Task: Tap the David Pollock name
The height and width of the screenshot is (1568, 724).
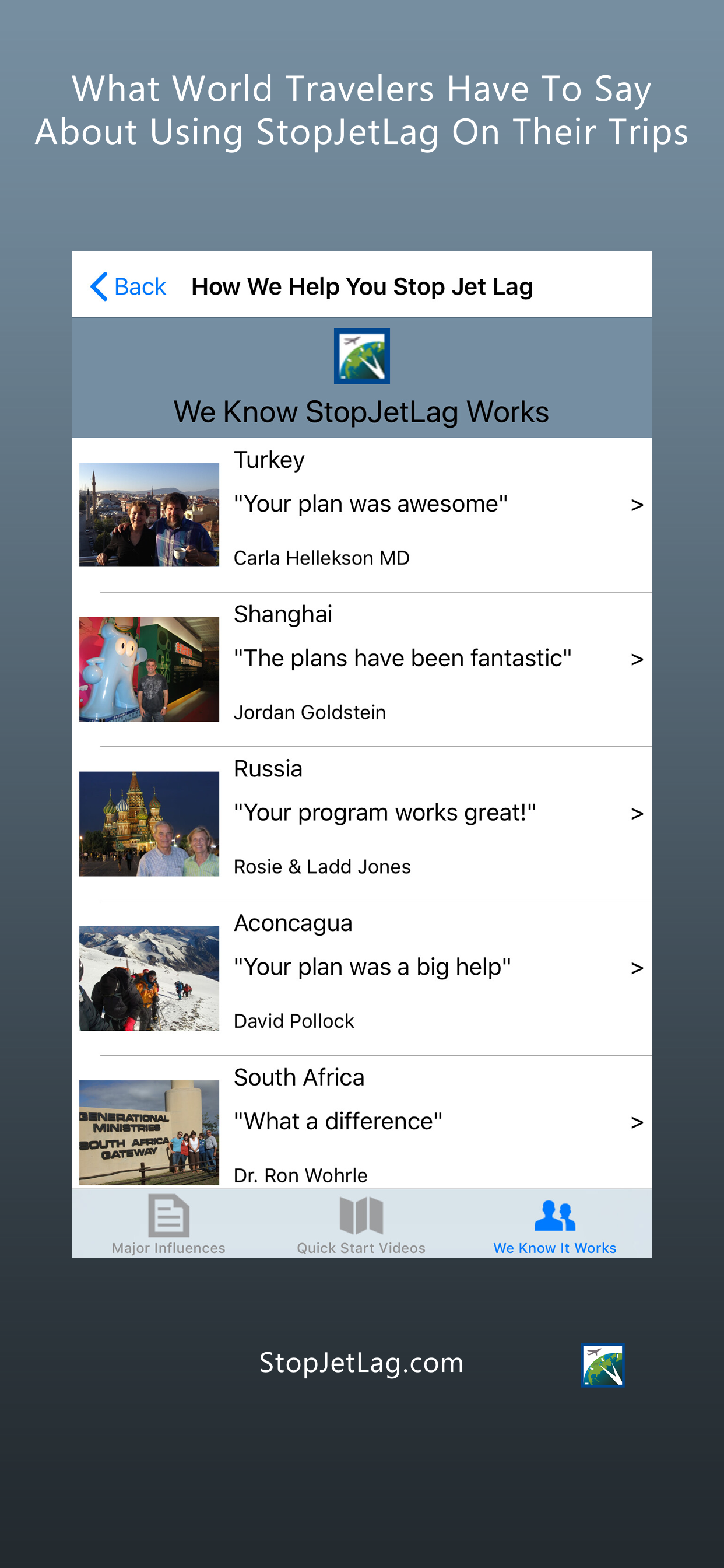Action: pyautogui.click(x=294, y=1021)
